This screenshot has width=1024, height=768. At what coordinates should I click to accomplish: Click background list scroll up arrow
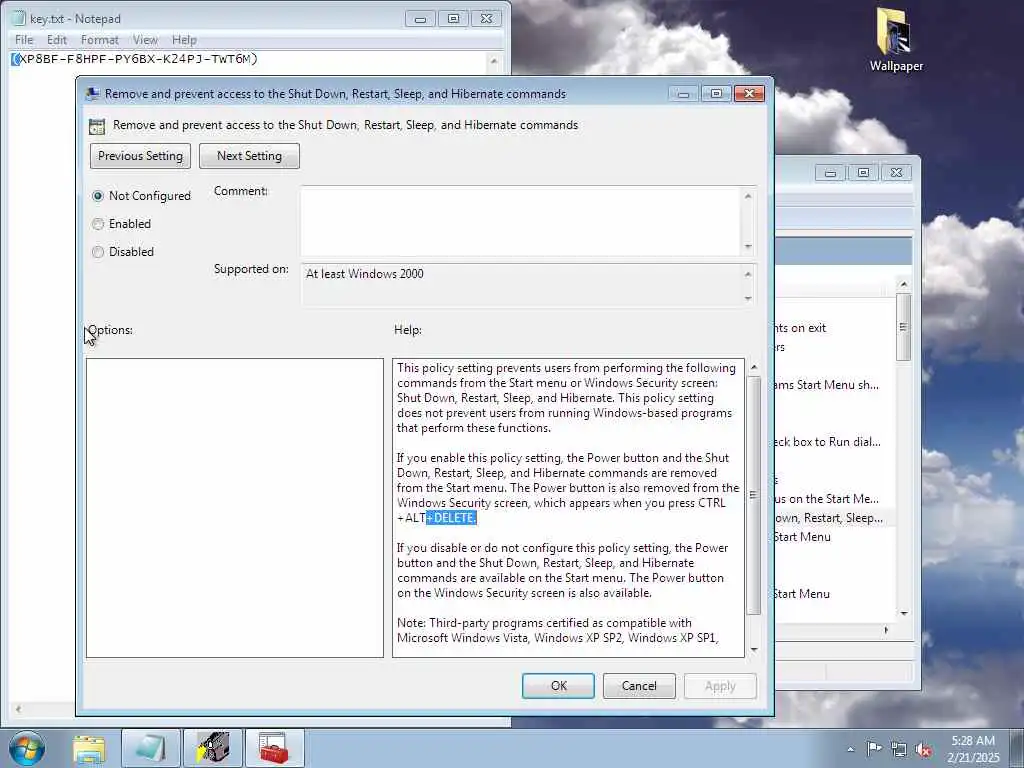click(x=903, y=285)
